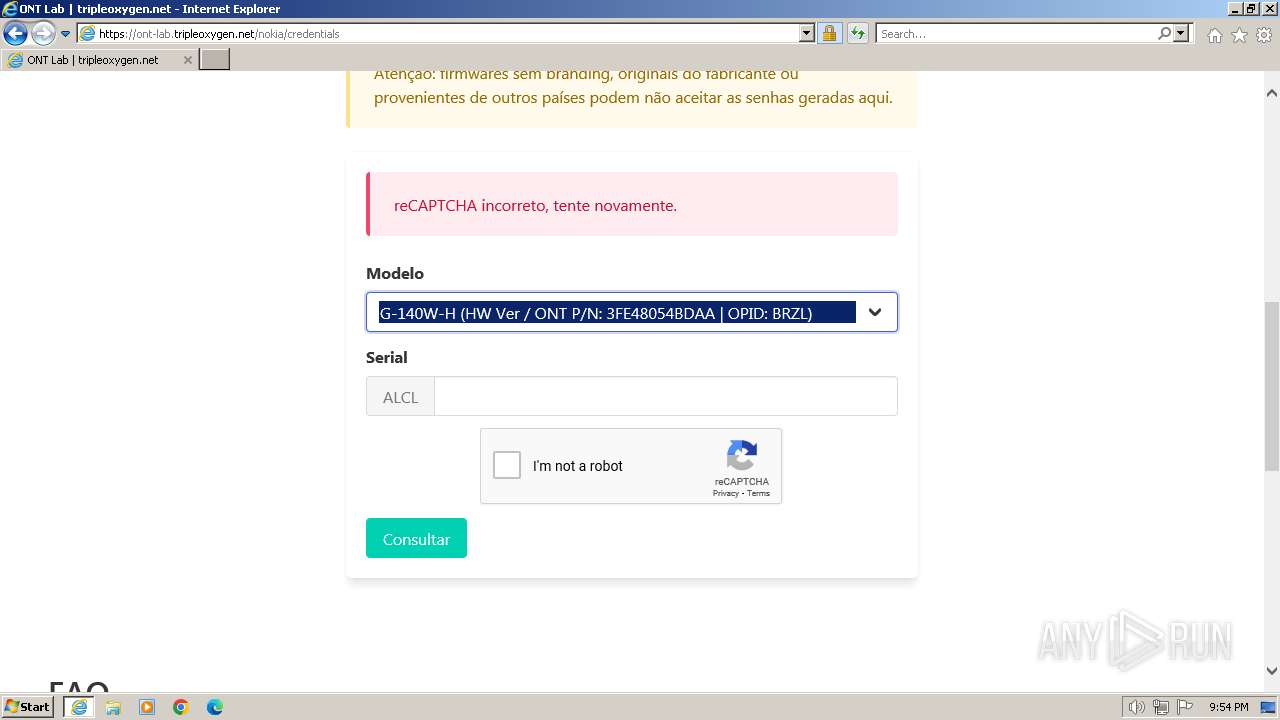Open the Edge taskbar icon
Screen dimensions: 1280x720
[215, 707]
